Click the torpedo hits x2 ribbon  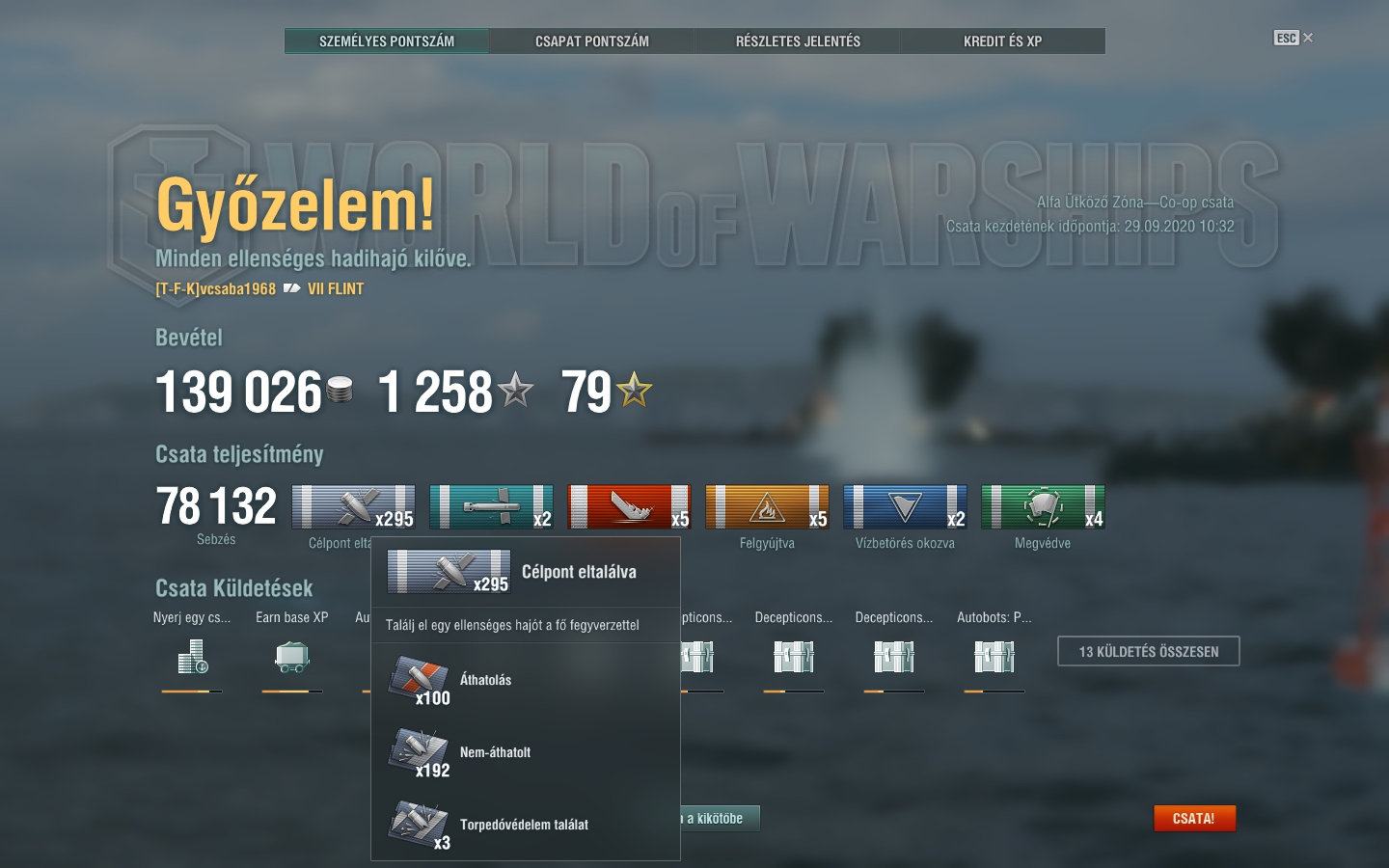492,507
